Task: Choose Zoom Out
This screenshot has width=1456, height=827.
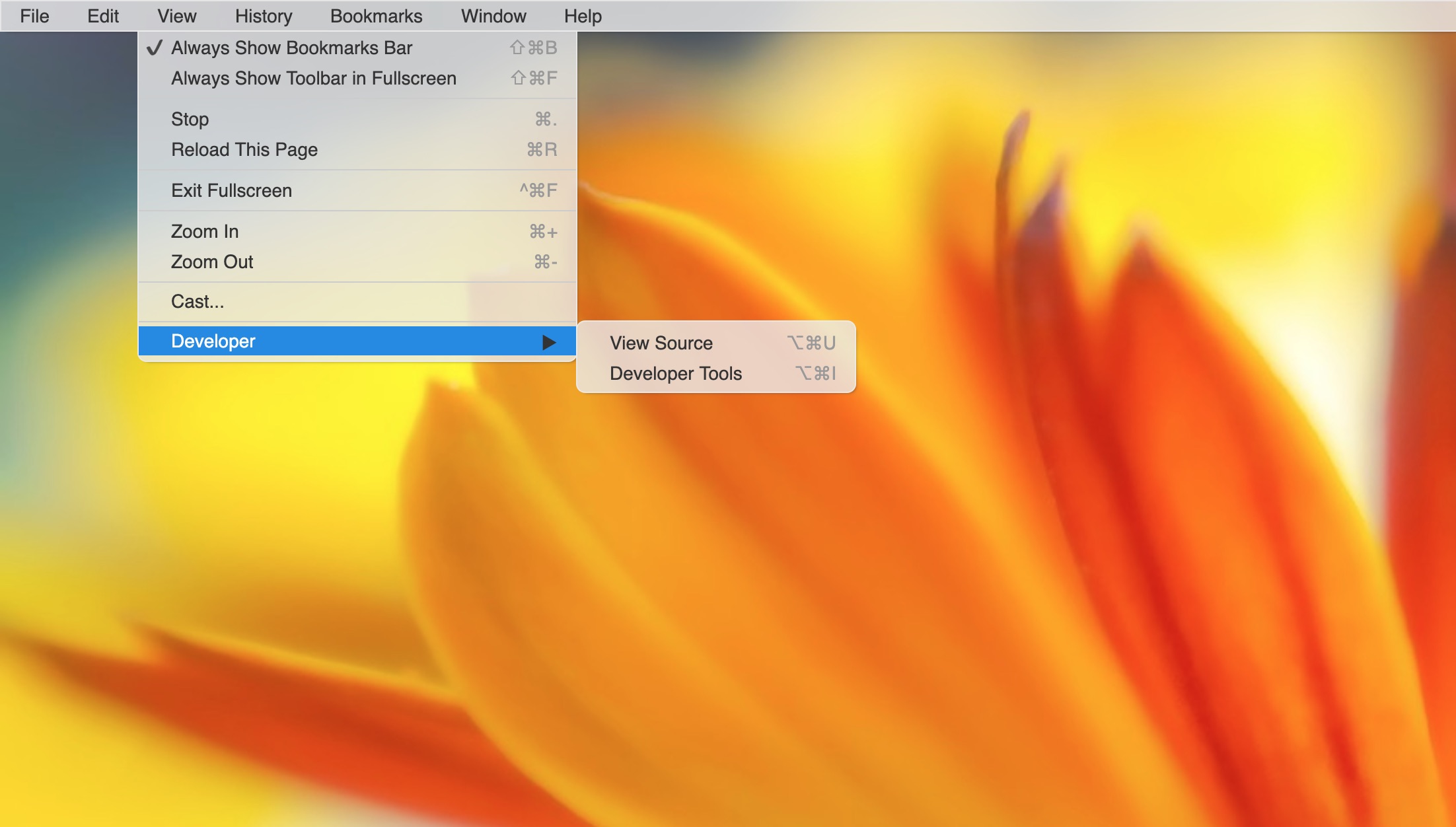Action: click(212, 262)
